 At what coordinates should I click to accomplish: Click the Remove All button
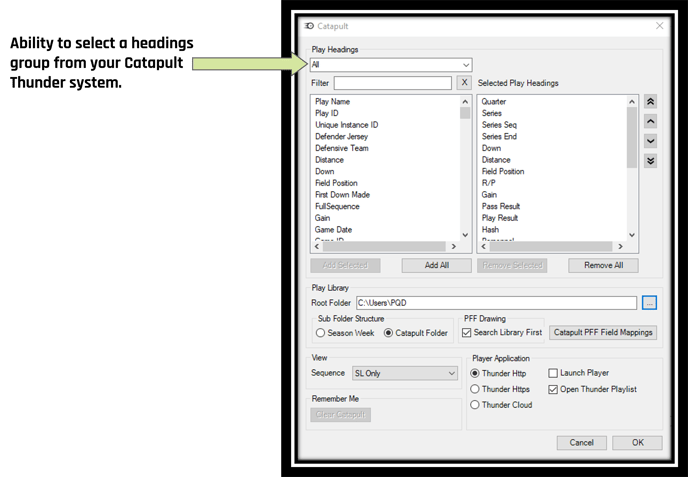point(603,265)
